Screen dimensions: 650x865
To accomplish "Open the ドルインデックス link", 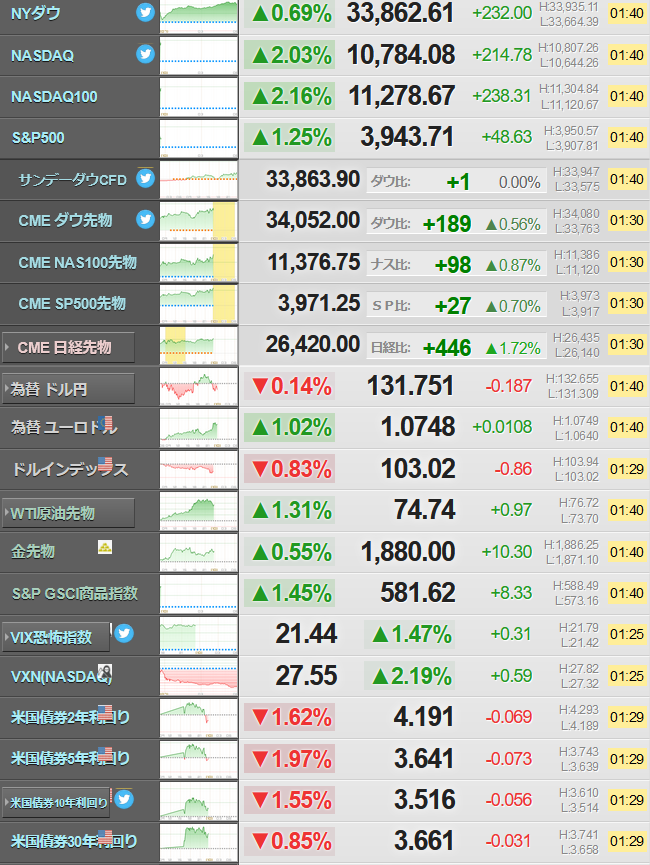I will click(70, 469).
